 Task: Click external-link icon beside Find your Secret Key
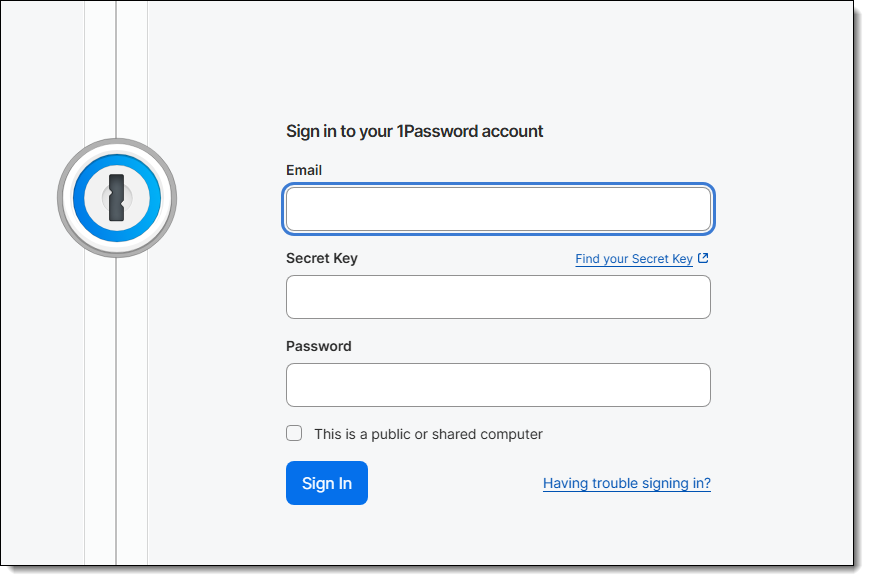(x=703, y=258)
